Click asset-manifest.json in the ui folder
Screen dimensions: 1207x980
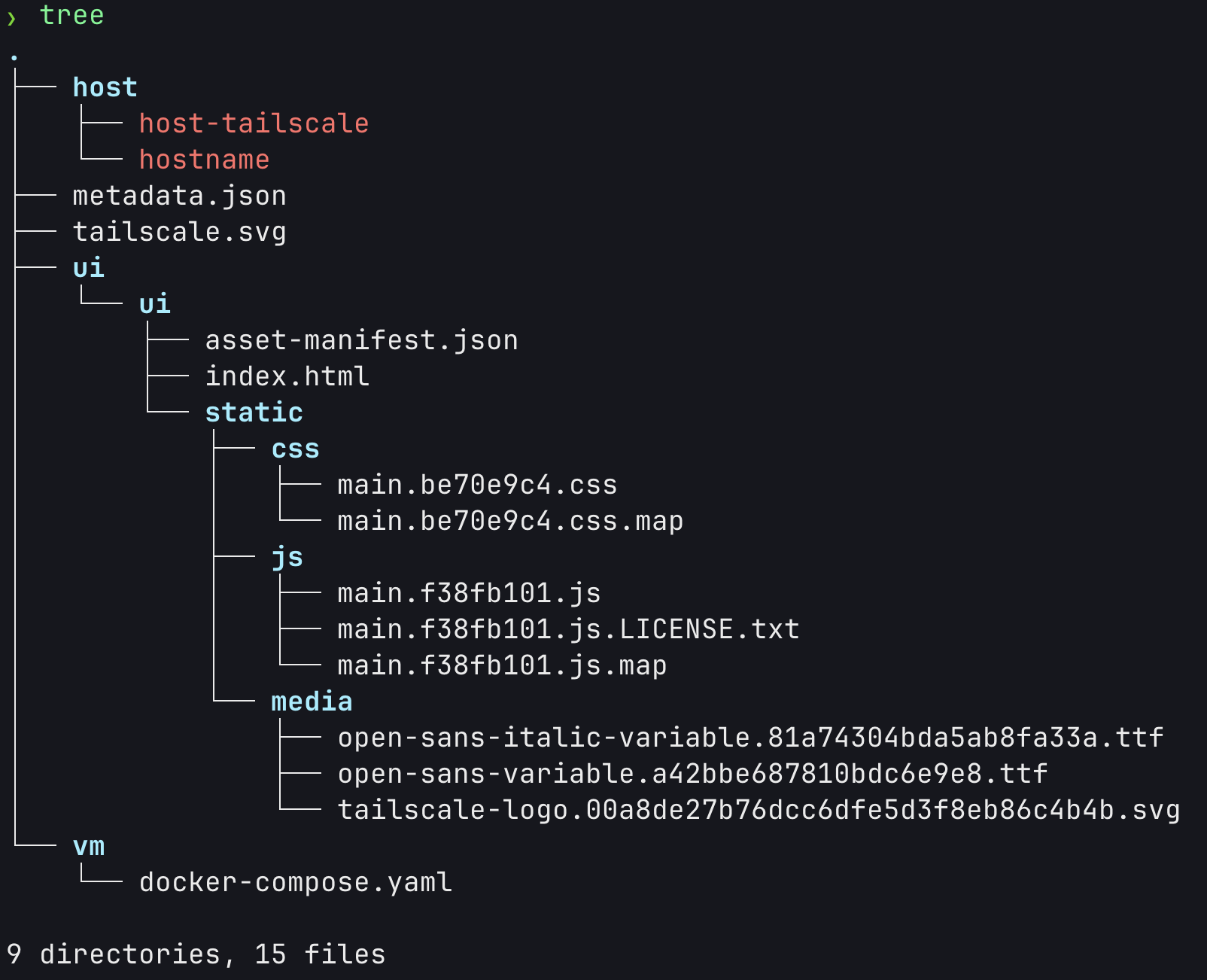(361, 340)
